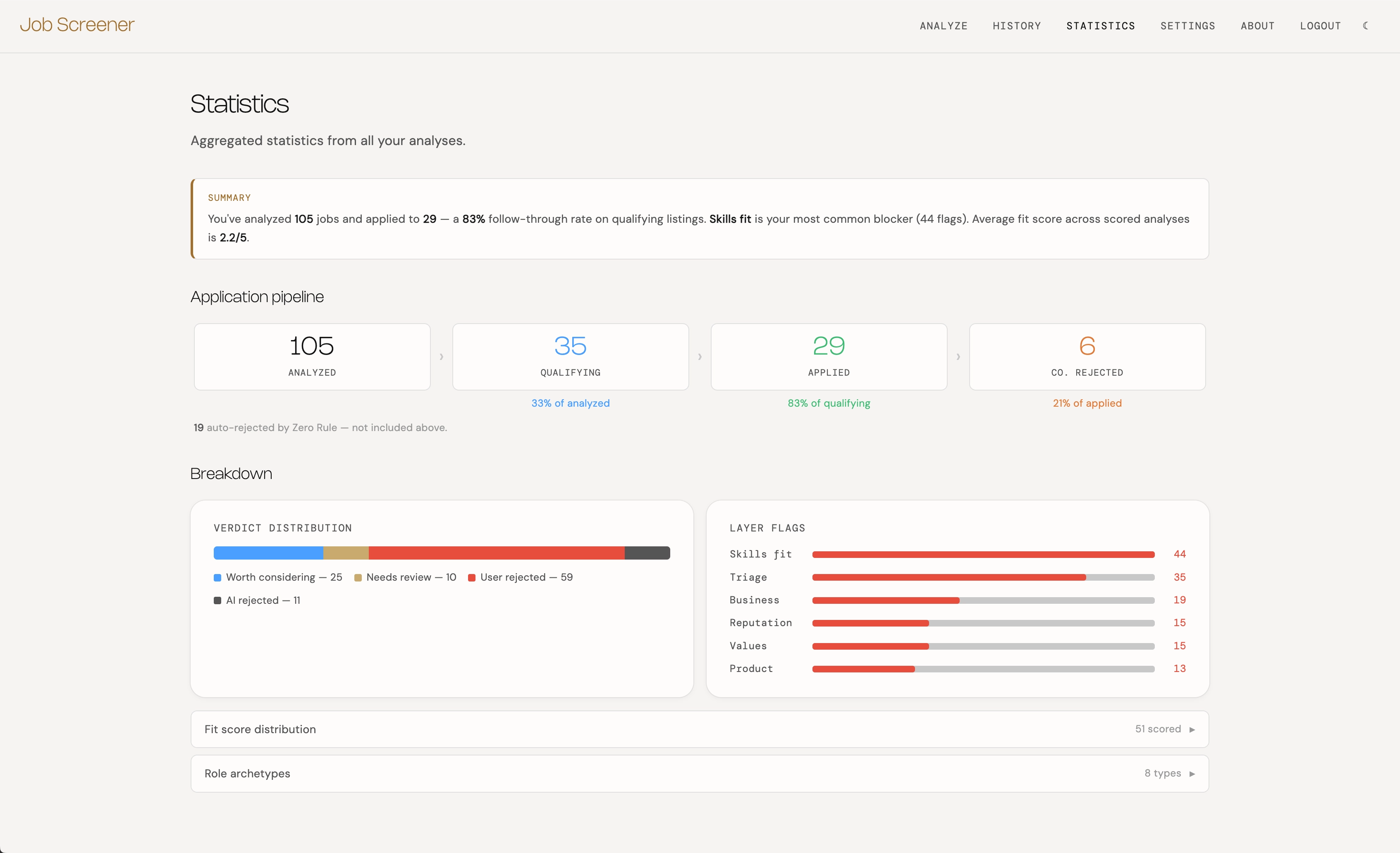Click the Values layer label

point(748,646)
